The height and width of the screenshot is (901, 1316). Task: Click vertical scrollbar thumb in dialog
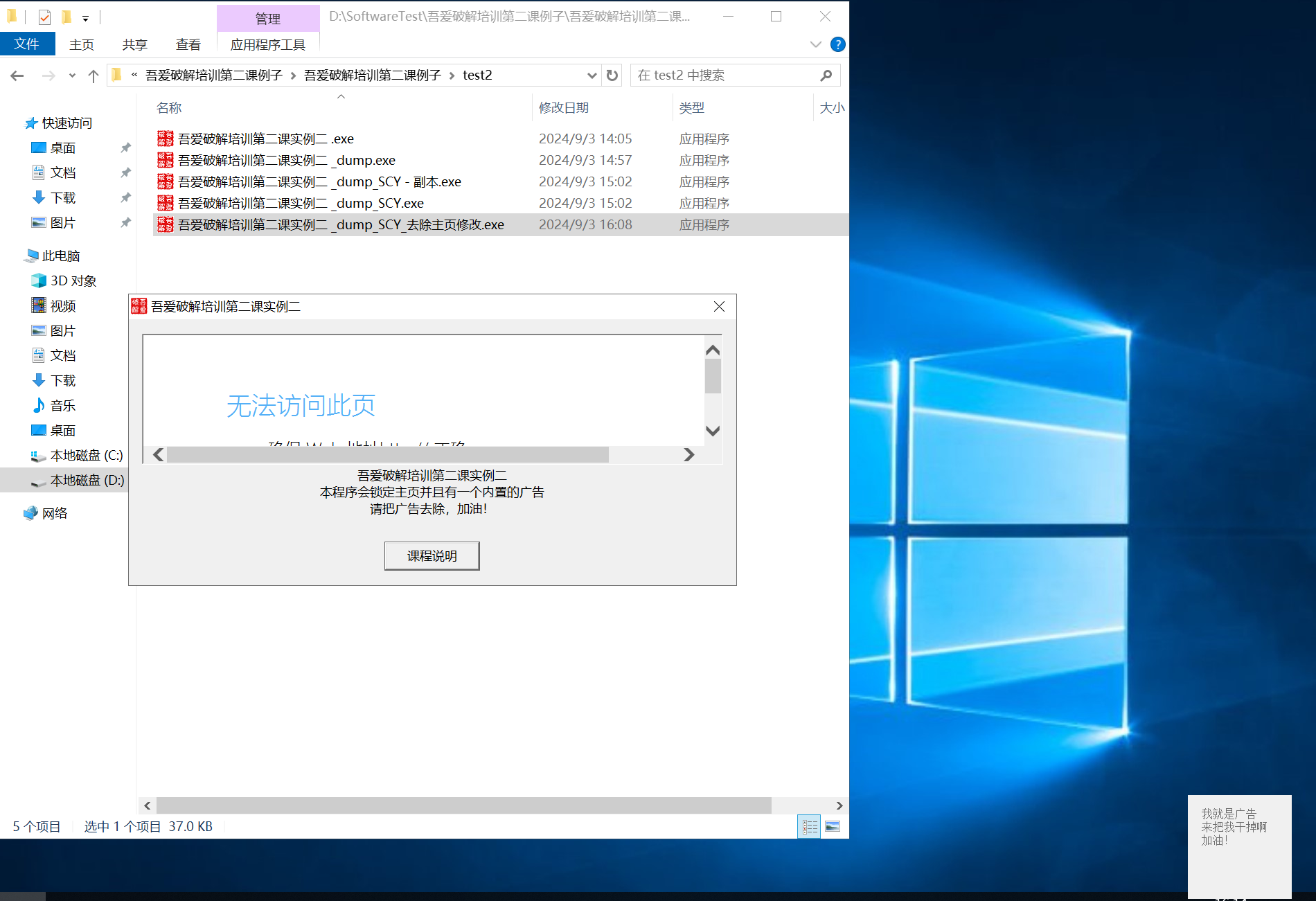(713, 376)
